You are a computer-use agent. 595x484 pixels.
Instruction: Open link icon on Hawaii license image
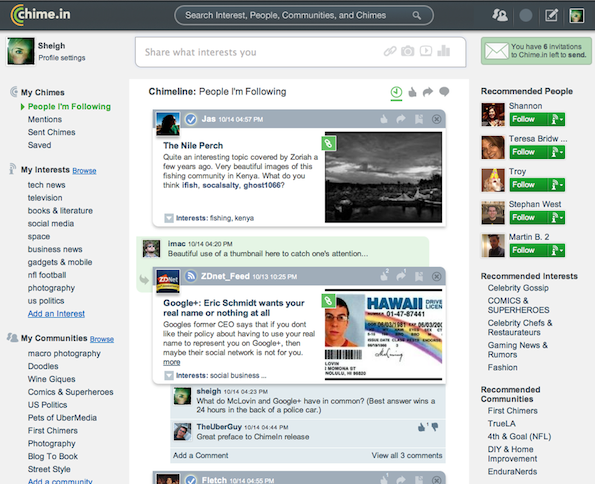click(329, 301)
